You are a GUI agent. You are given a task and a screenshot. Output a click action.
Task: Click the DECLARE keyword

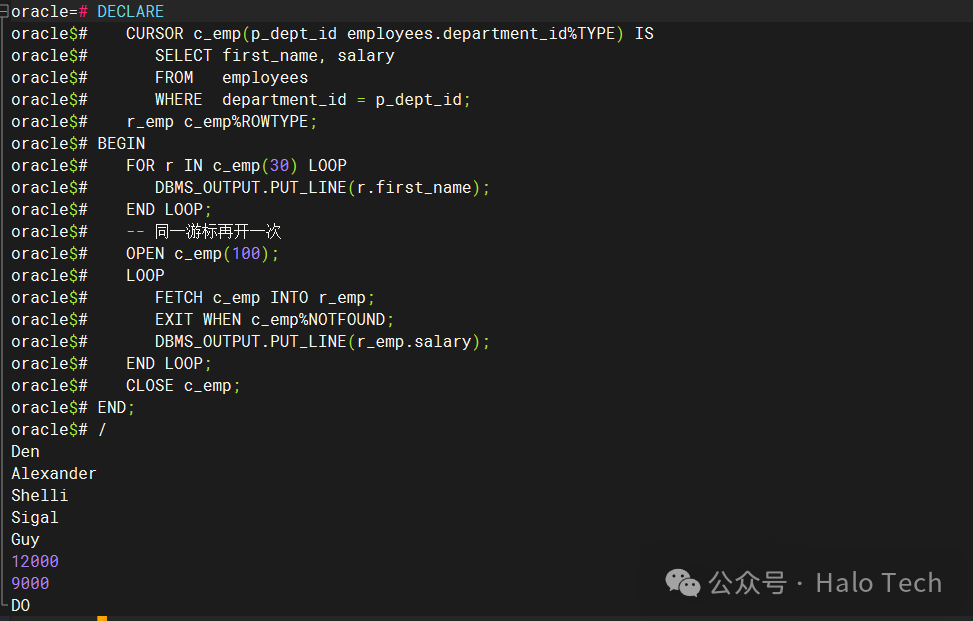(x=130, y=12)
